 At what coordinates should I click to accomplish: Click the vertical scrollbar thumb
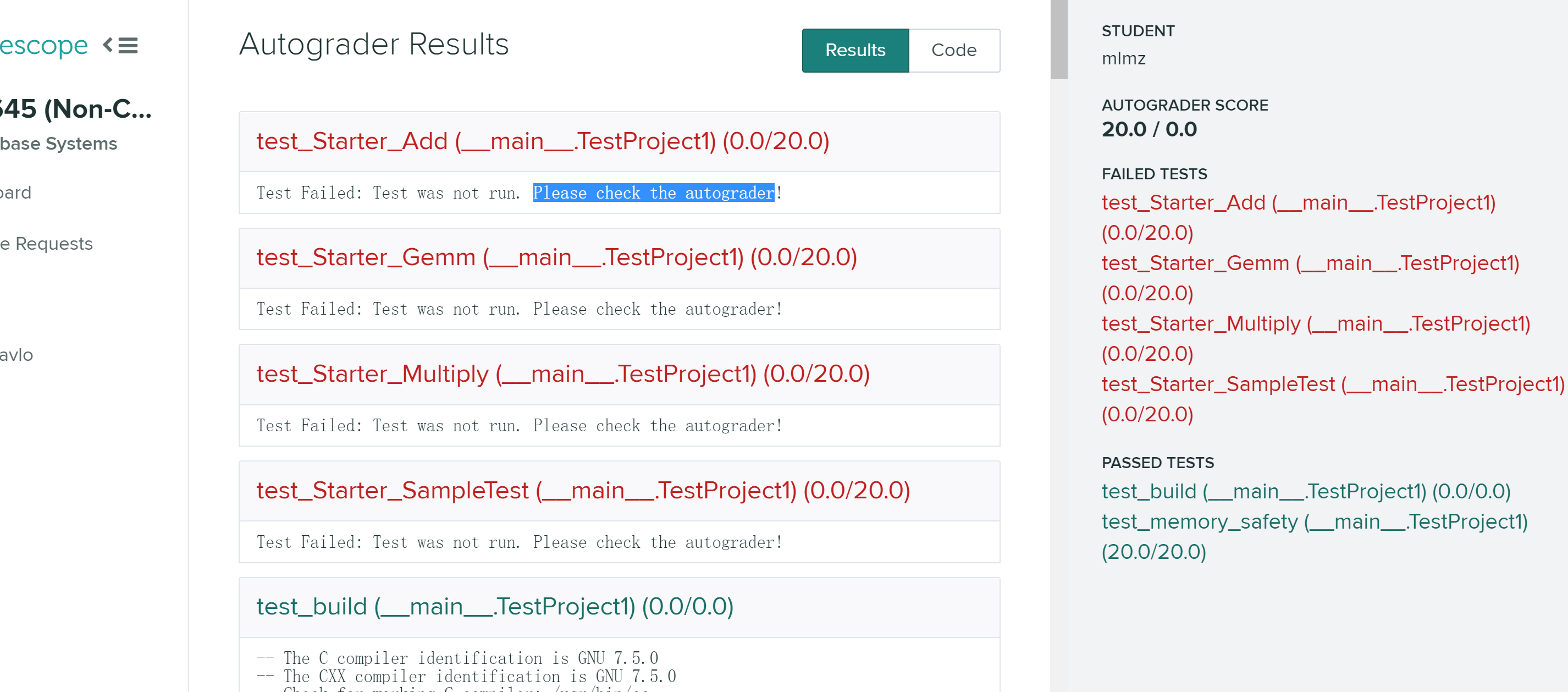pos(1058,40)
